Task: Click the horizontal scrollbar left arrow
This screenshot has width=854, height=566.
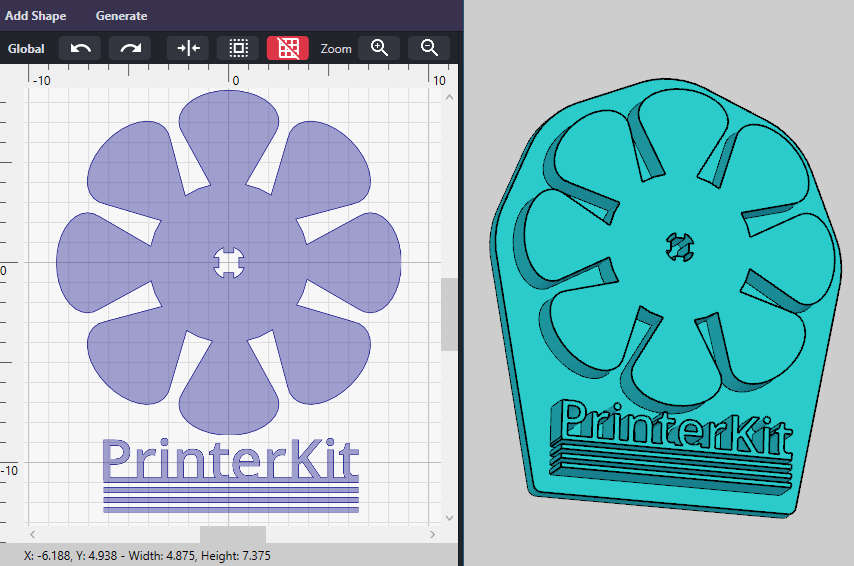Action: 33,534
